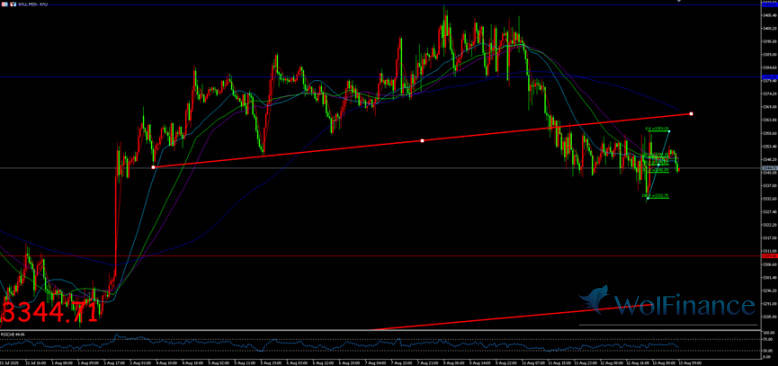
Task: Click the current price tag on price axis
Action: pos(769,168)
